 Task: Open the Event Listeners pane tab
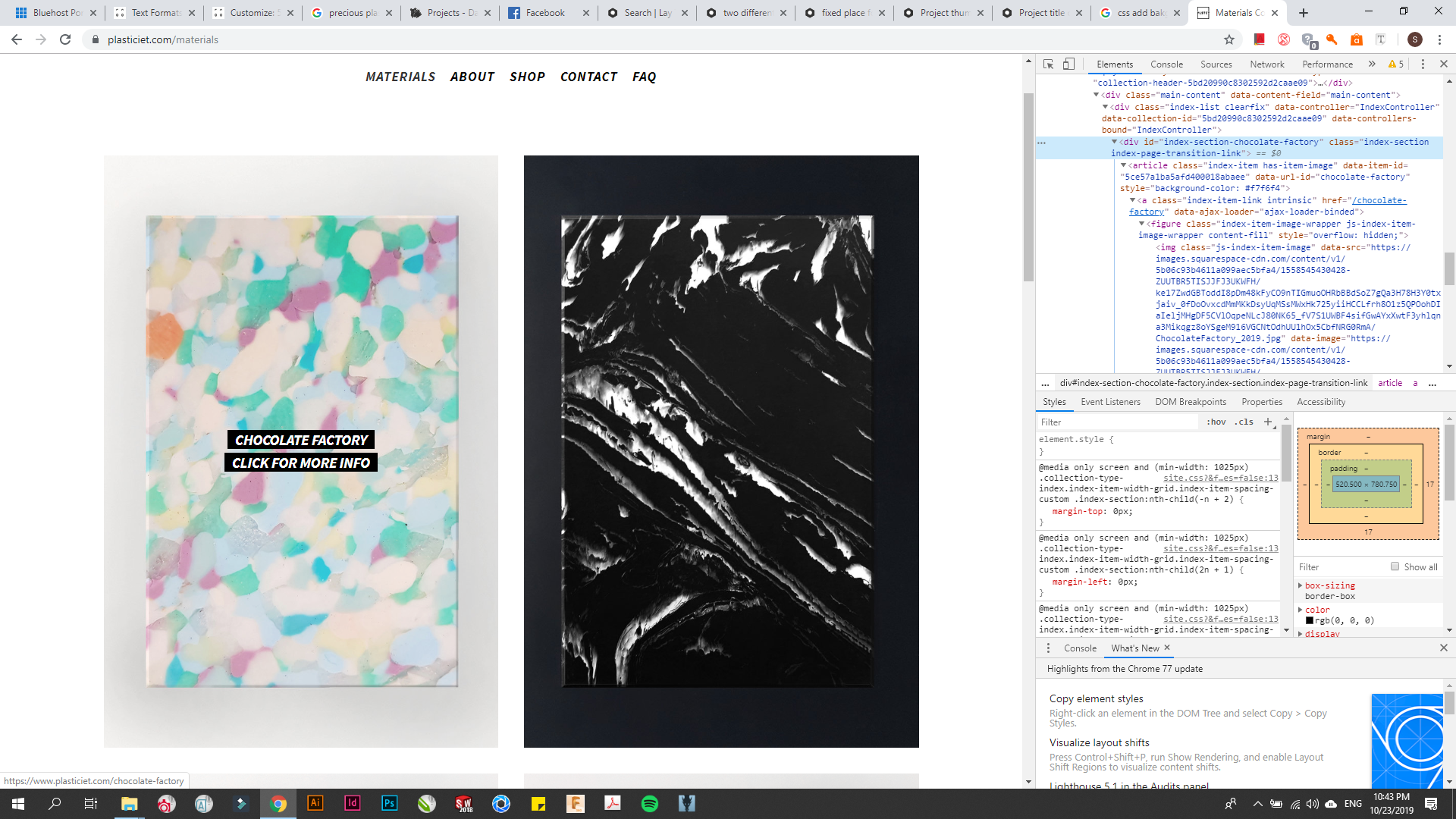tap(1110, 402)
